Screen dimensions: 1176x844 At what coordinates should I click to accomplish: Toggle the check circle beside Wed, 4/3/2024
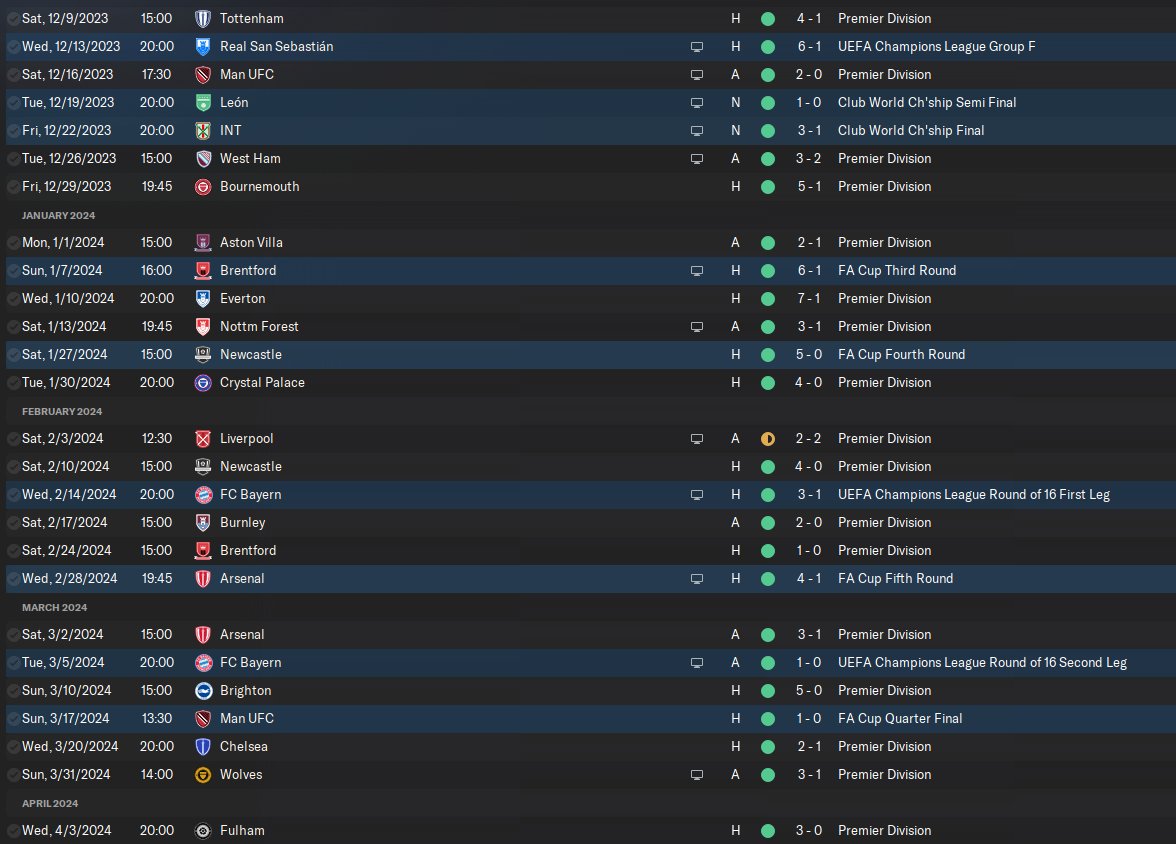(x=13, y=830)
